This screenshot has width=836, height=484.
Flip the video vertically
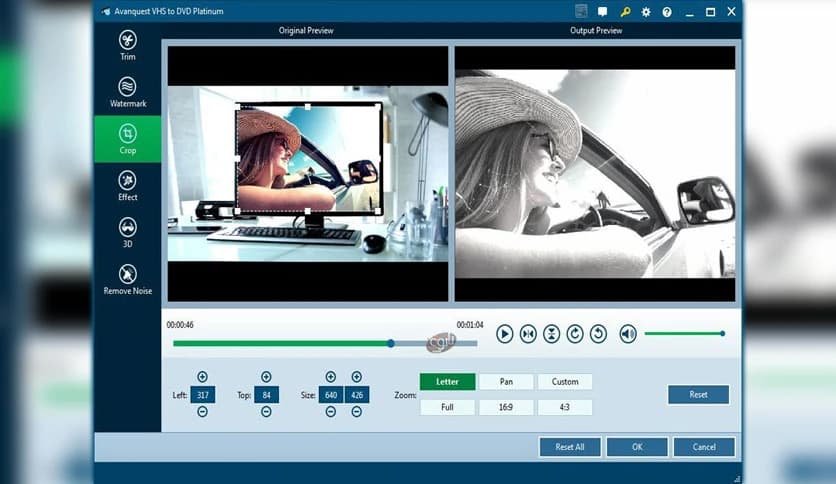(551, 334)
